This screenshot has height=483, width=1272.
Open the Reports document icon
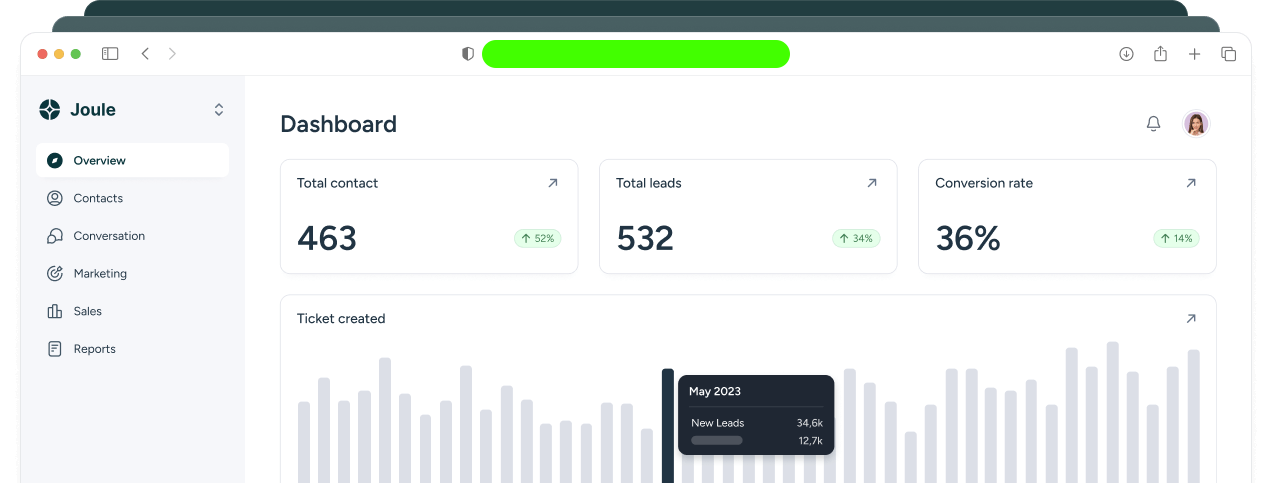55,349
